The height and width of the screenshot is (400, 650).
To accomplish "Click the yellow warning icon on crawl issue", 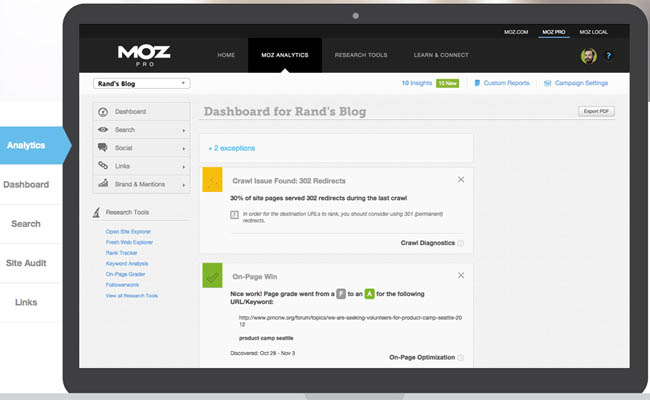I will tap(212, 179).
